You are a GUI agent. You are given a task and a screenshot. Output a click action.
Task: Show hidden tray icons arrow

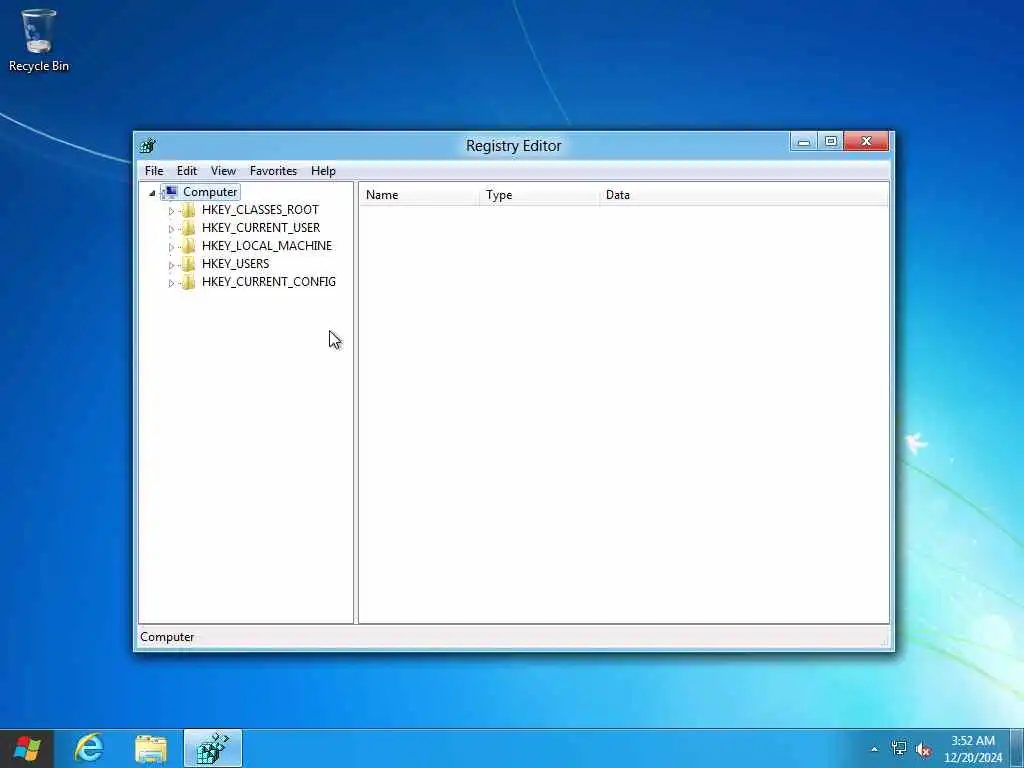pos(874,749)
